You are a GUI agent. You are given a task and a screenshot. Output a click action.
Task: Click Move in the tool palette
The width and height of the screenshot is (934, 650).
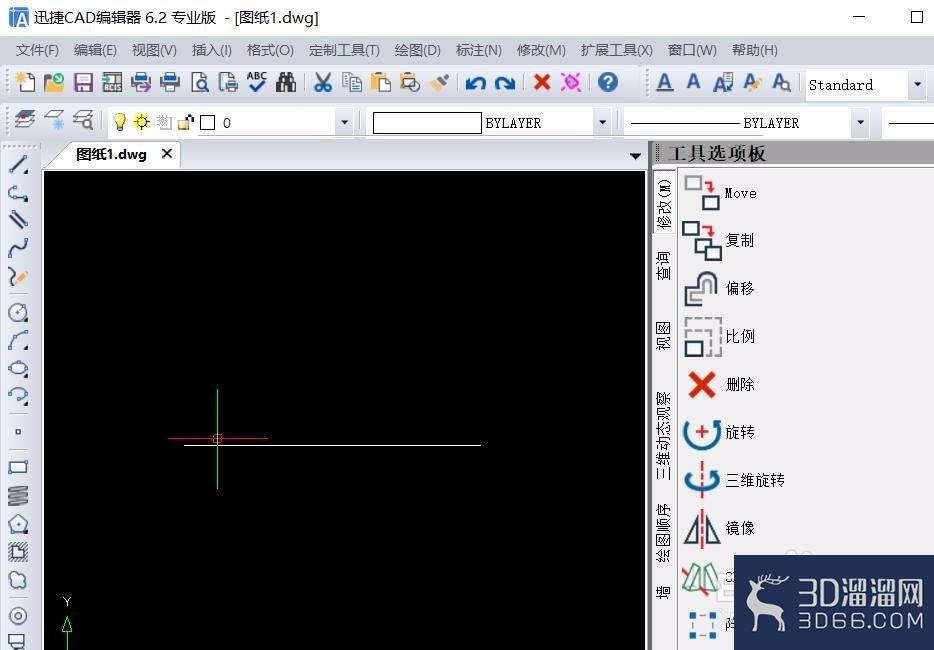pos(720,192)
